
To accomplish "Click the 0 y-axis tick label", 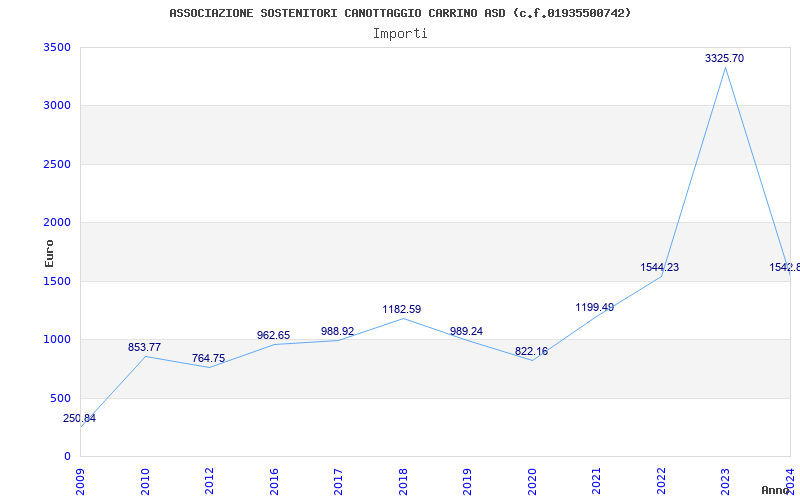I will (67, 456).
